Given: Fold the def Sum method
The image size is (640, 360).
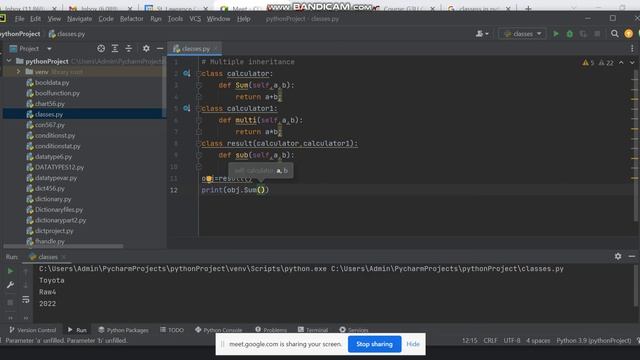Looking at the screenshot, I should 199,85.
